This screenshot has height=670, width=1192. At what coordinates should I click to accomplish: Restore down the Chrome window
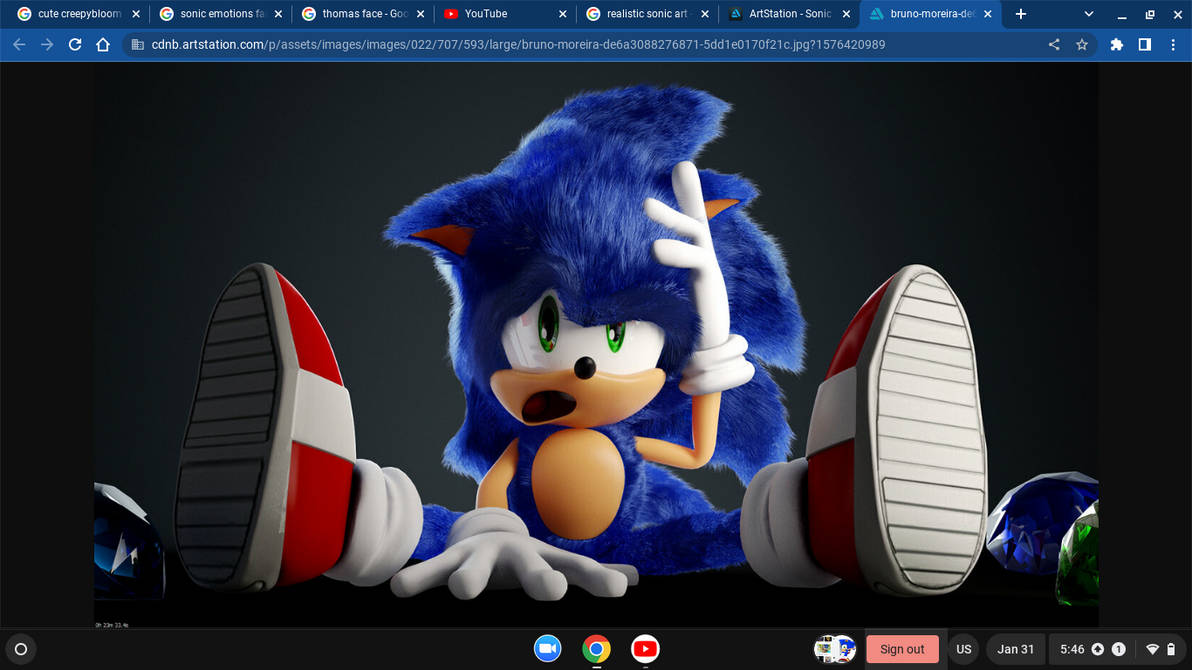[1149, 14]
